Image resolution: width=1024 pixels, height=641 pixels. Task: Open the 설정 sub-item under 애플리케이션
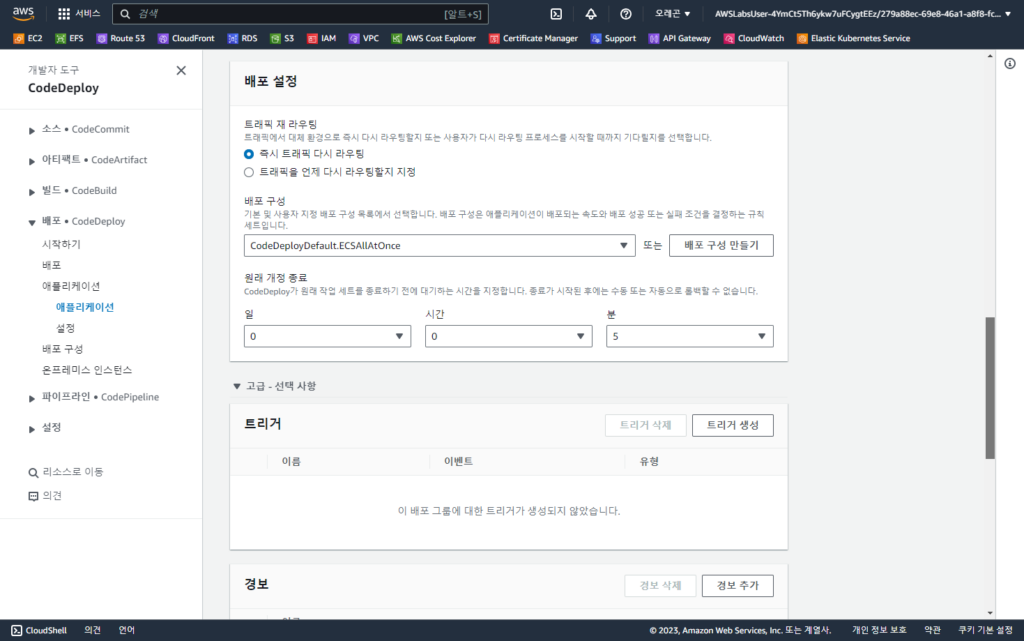tap(65, 328)
